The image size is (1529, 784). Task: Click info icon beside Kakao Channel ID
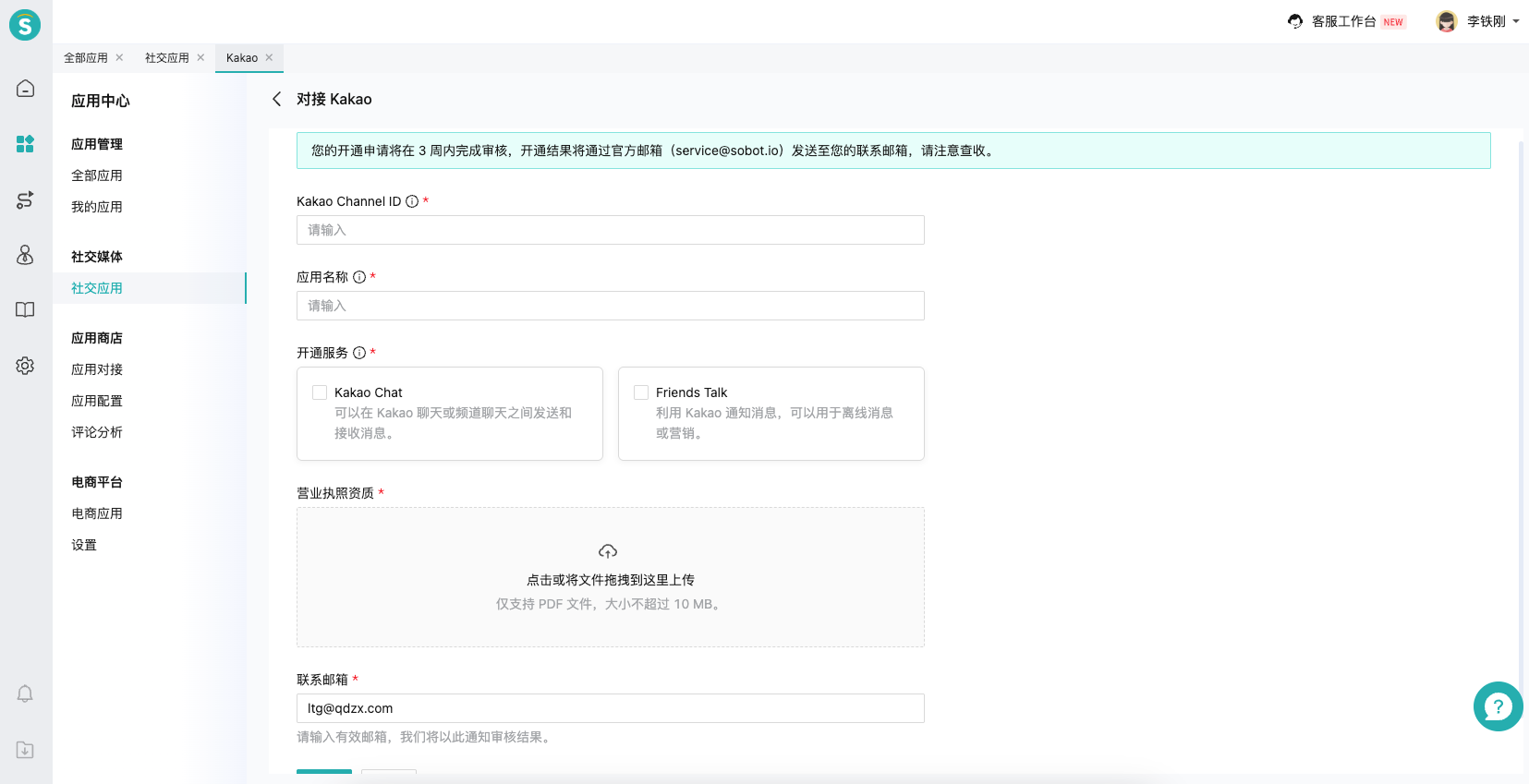pos(412,201)
